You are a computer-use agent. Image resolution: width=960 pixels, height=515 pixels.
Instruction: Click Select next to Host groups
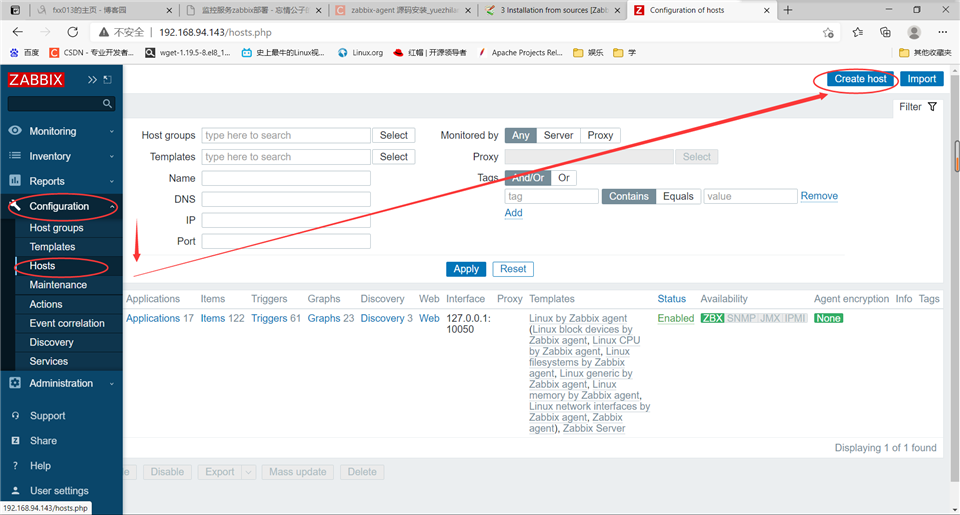coord(394,135)
